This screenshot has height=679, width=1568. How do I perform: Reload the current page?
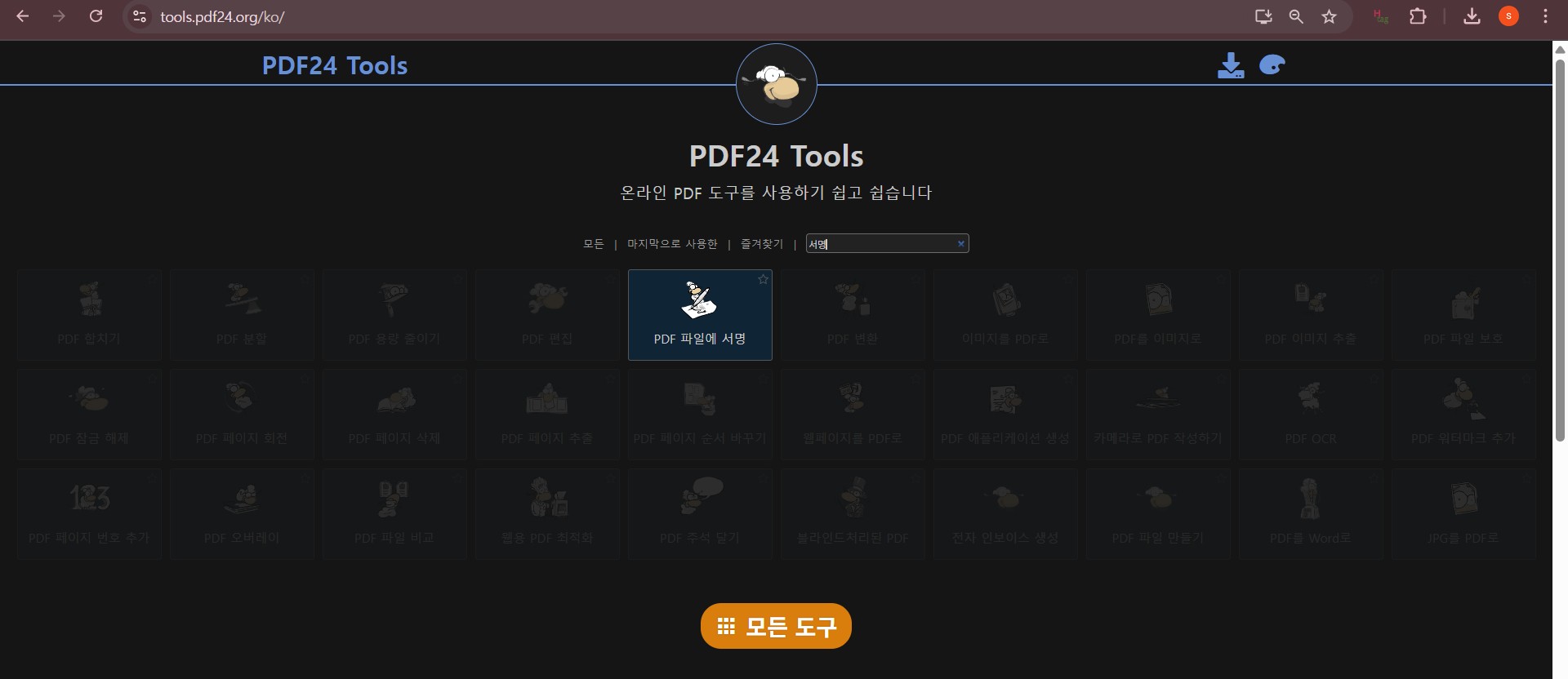pyautogui.click(x=96, y=16)
